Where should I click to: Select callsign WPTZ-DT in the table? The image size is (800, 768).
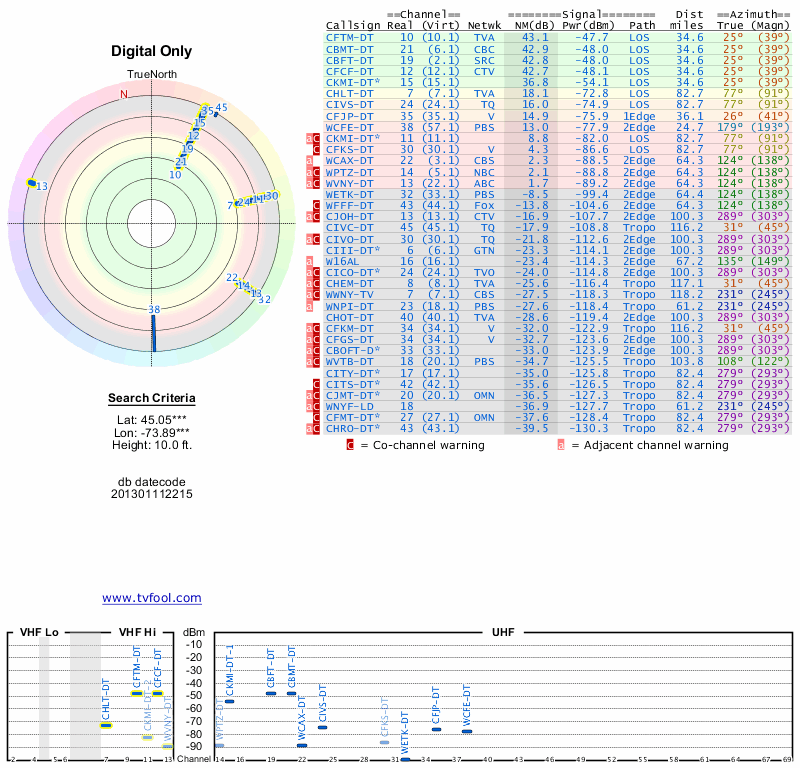pyautogui.click(x=349, y=172)
